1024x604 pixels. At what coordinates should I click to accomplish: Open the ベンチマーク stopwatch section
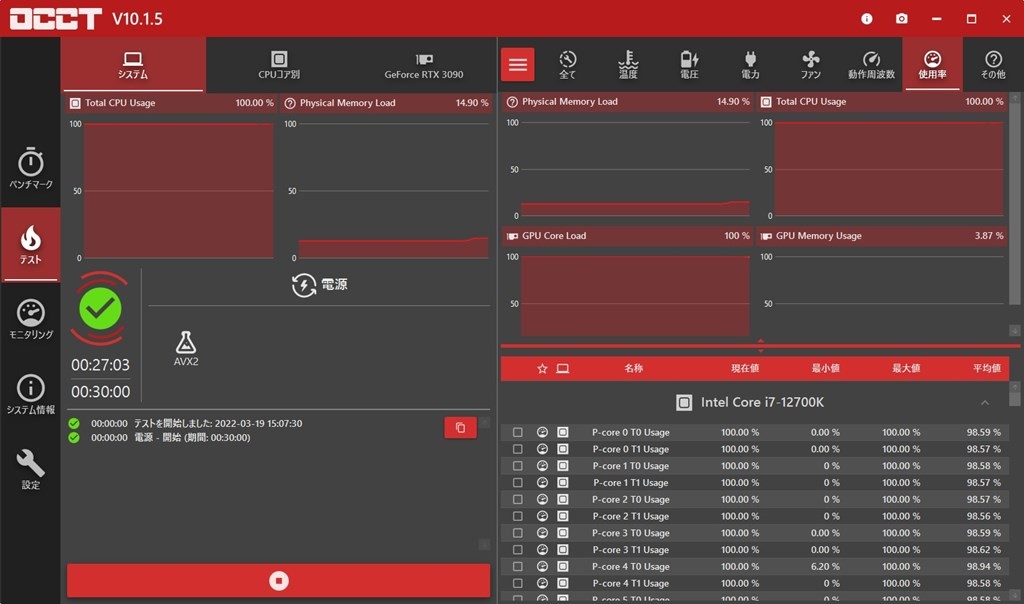click(31, 169)
